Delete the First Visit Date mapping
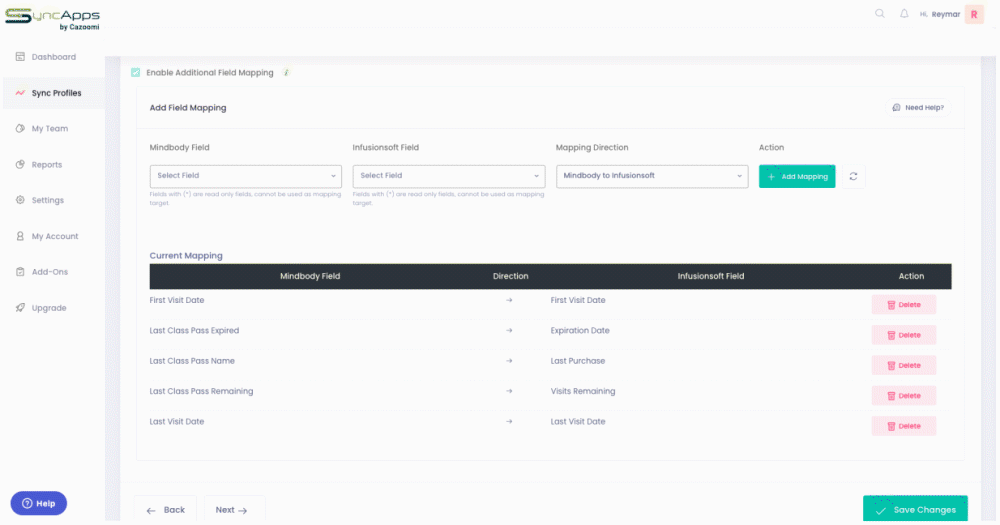This screenshot has width=1000, height=525. [x=904, y=305]
